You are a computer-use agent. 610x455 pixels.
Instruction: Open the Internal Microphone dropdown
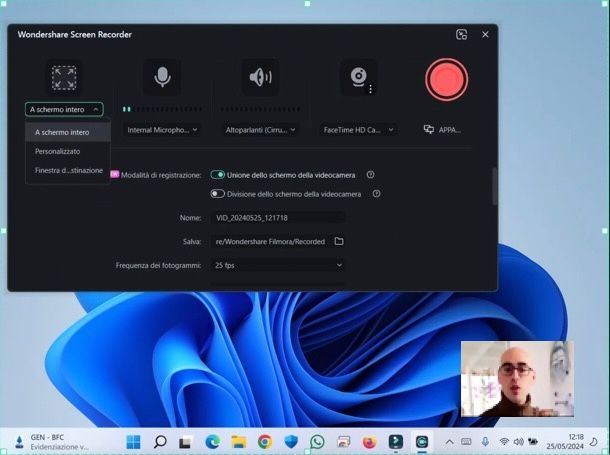point(162,130)
